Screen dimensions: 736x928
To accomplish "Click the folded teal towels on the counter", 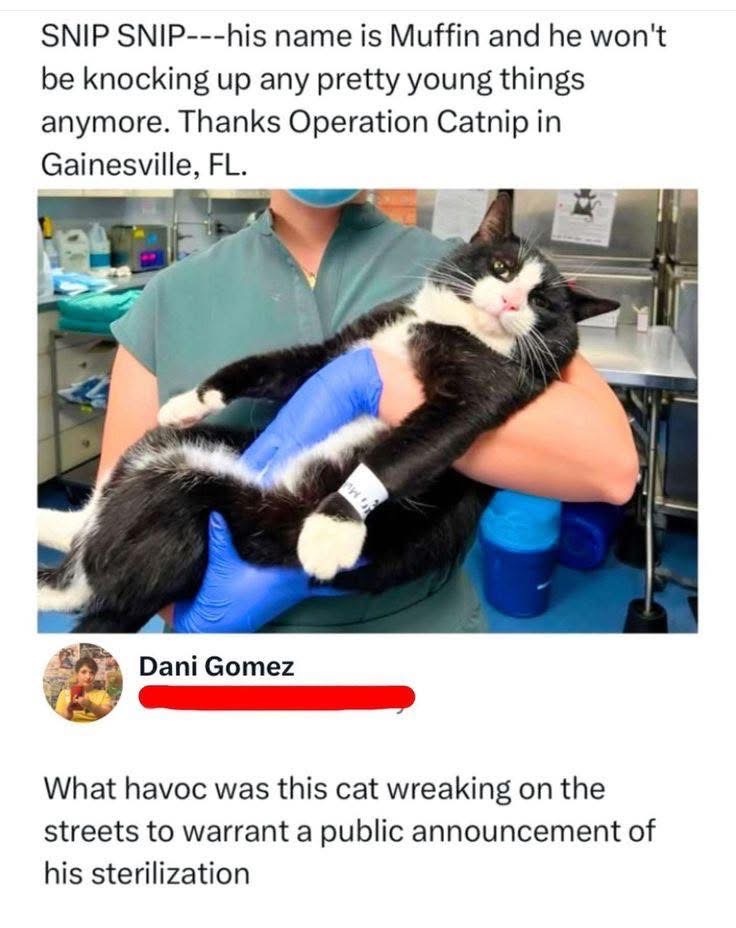I will coord(98,310).
